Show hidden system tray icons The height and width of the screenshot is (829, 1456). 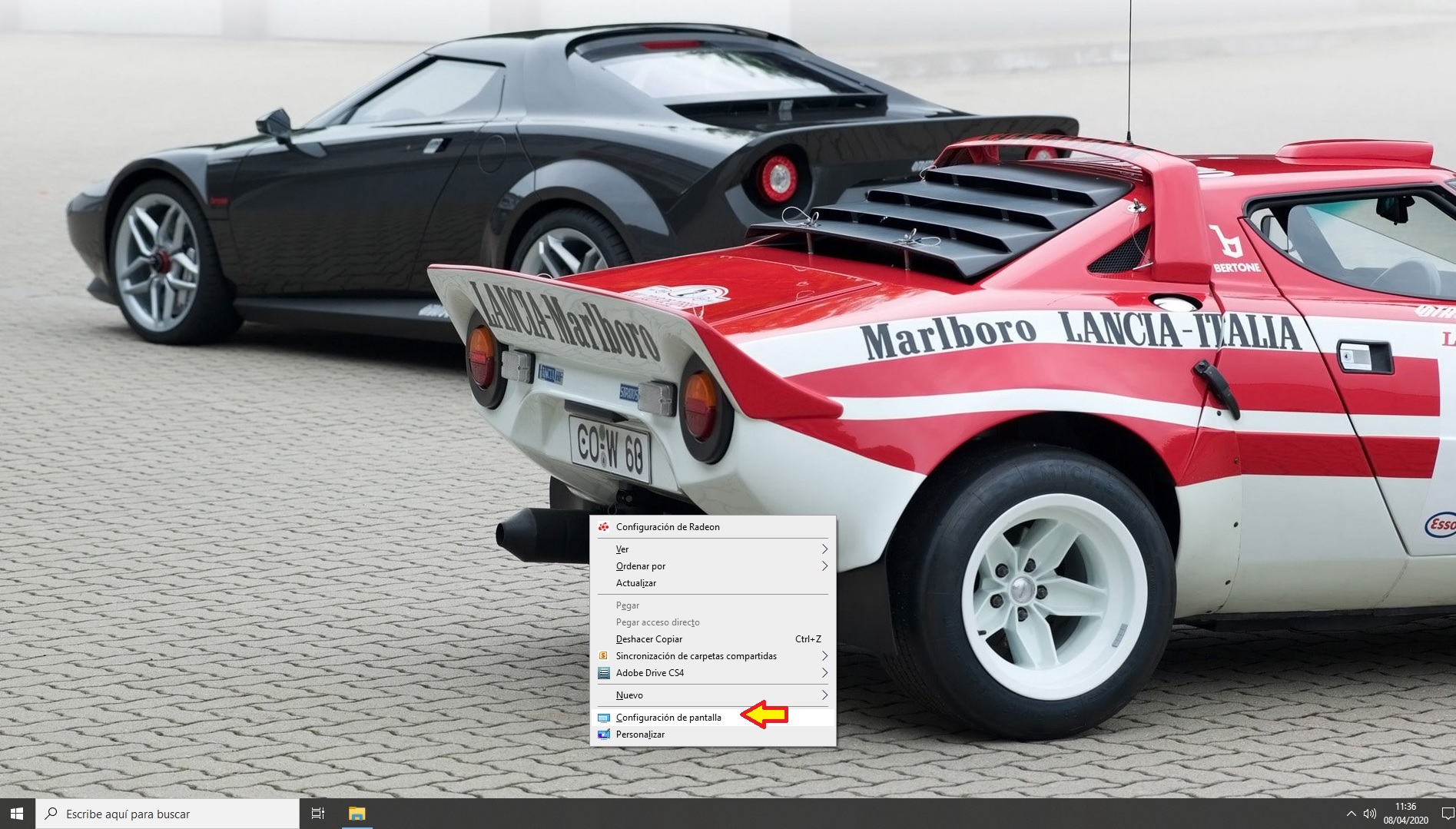1352,814
